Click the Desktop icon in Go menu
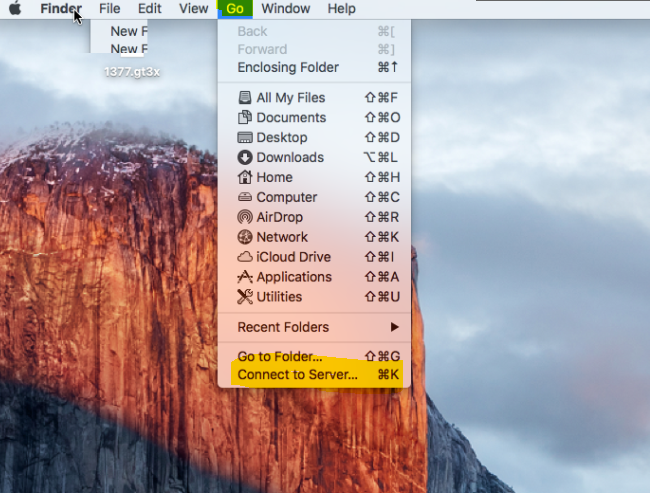The image size is (652, 494). 244,137
